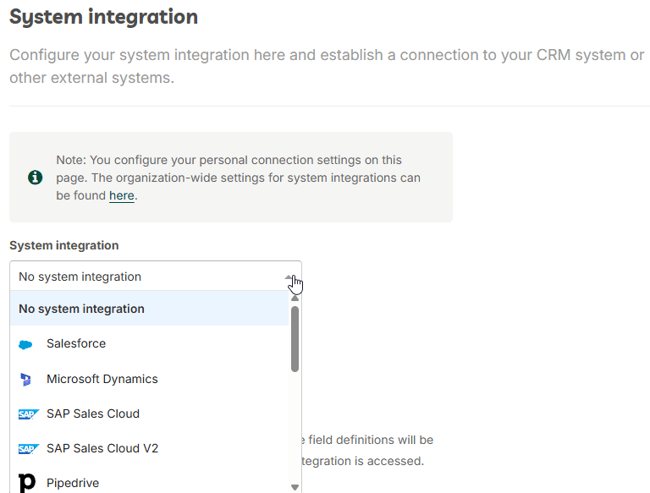Click the 'Configure your system integration here' description

[x=327, y=66]
